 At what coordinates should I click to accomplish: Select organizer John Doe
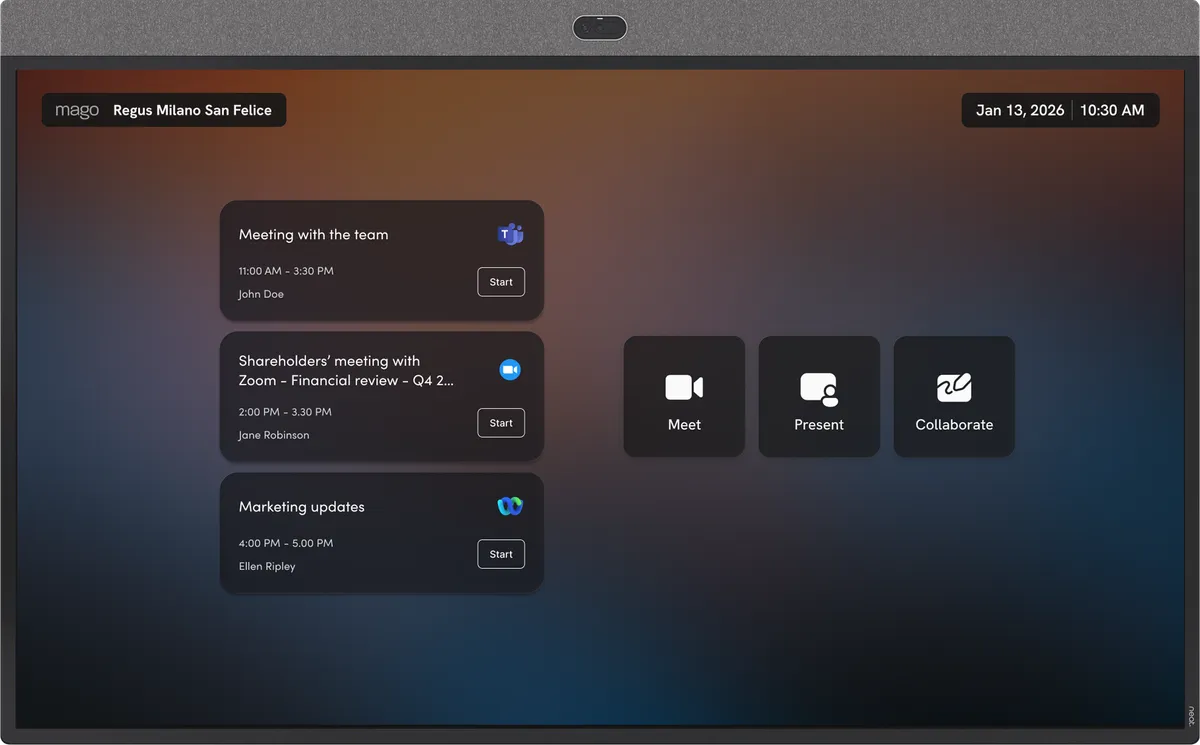tap(261, 294)
